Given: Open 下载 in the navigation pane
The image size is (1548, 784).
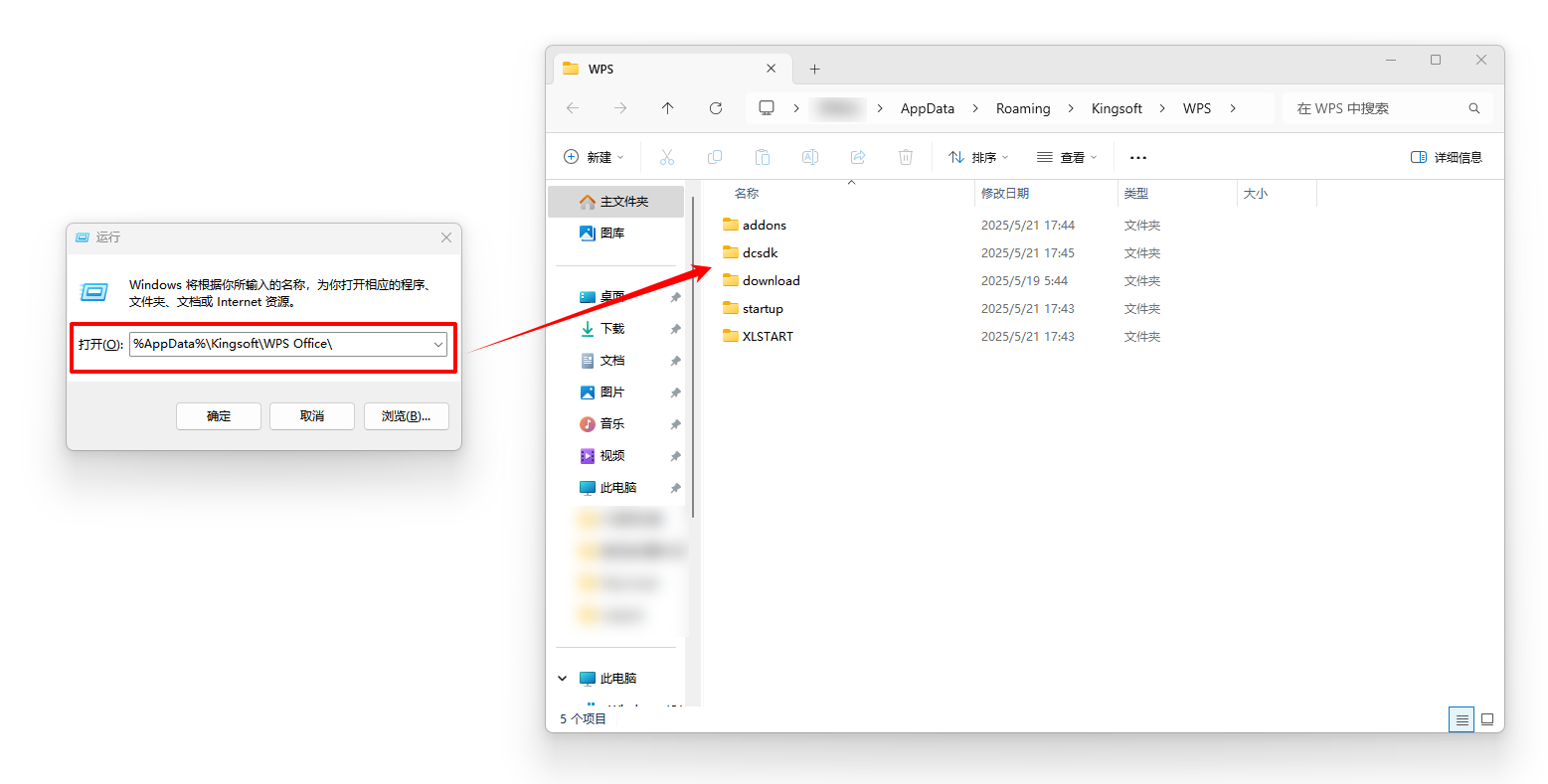Looking at the screenshot, I should [x=612, y=329].
